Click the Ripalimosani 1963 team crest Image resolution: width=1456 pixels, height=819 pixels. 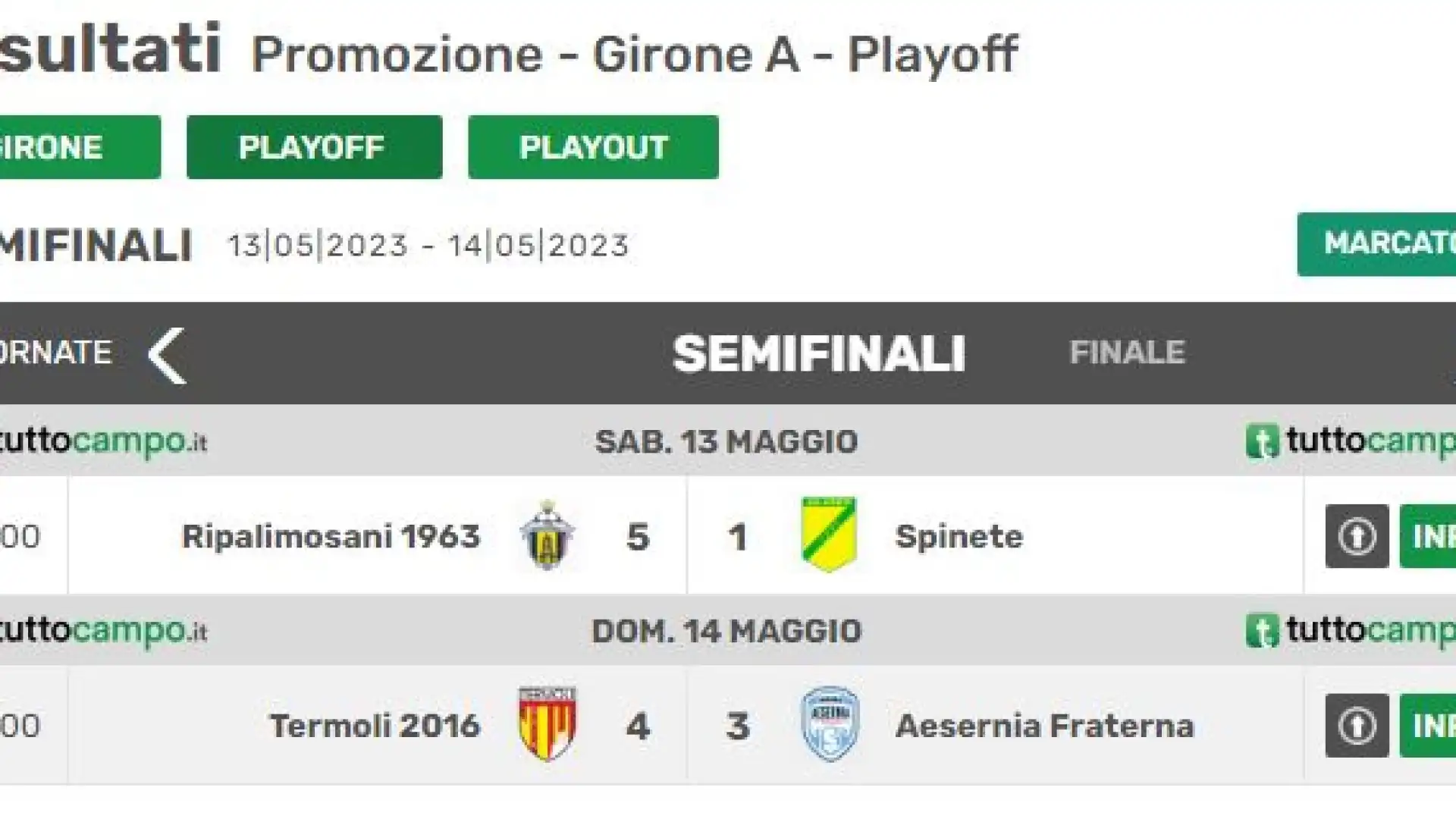click(x=547, y=535)
